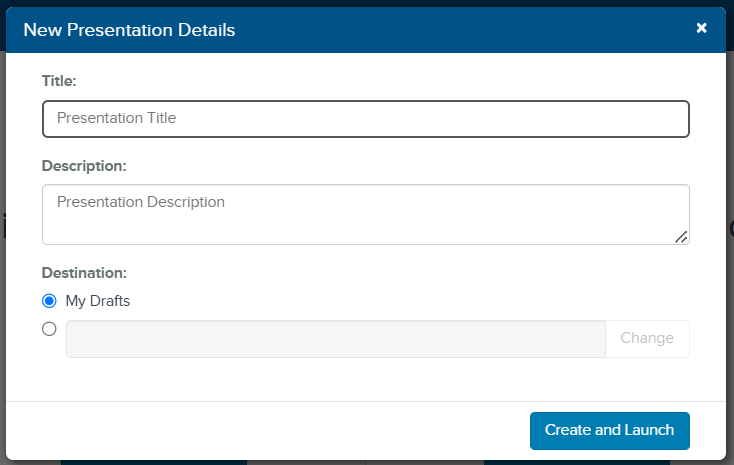The image size is (734, 465).
Task: Grab the description box resize handle
Action: tap(681, 237)
